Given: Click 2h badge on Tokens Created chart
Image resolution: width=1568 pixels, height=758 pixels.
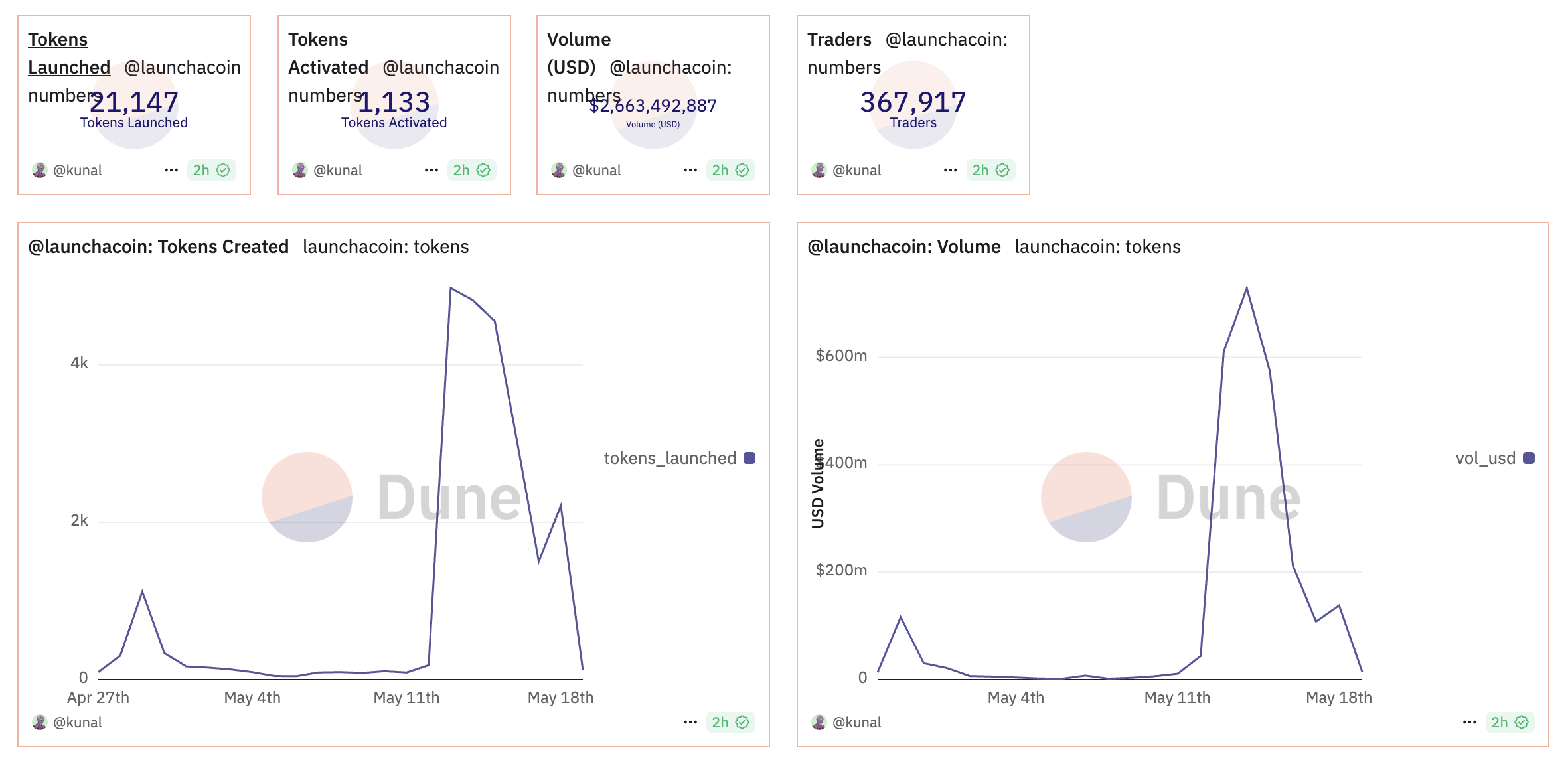Looking at the screenshot, I should pos(730,722).
